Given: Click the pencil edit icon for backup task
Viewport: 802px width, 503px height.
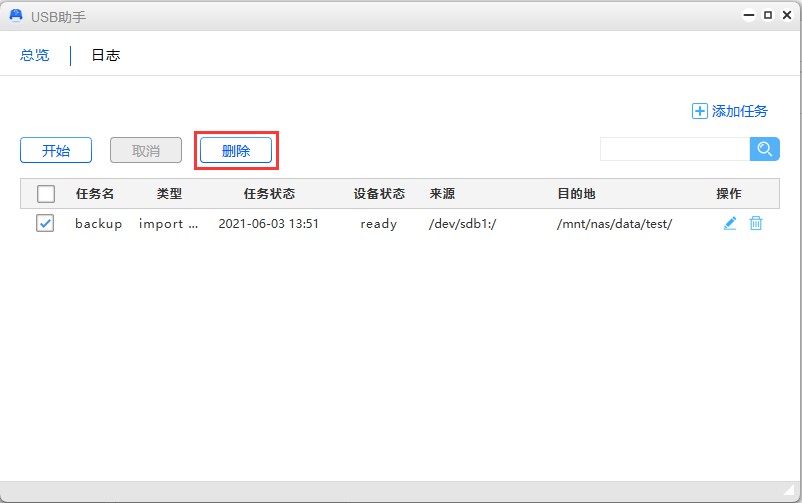Looking at the screenshot, I should tap(730, 224).
